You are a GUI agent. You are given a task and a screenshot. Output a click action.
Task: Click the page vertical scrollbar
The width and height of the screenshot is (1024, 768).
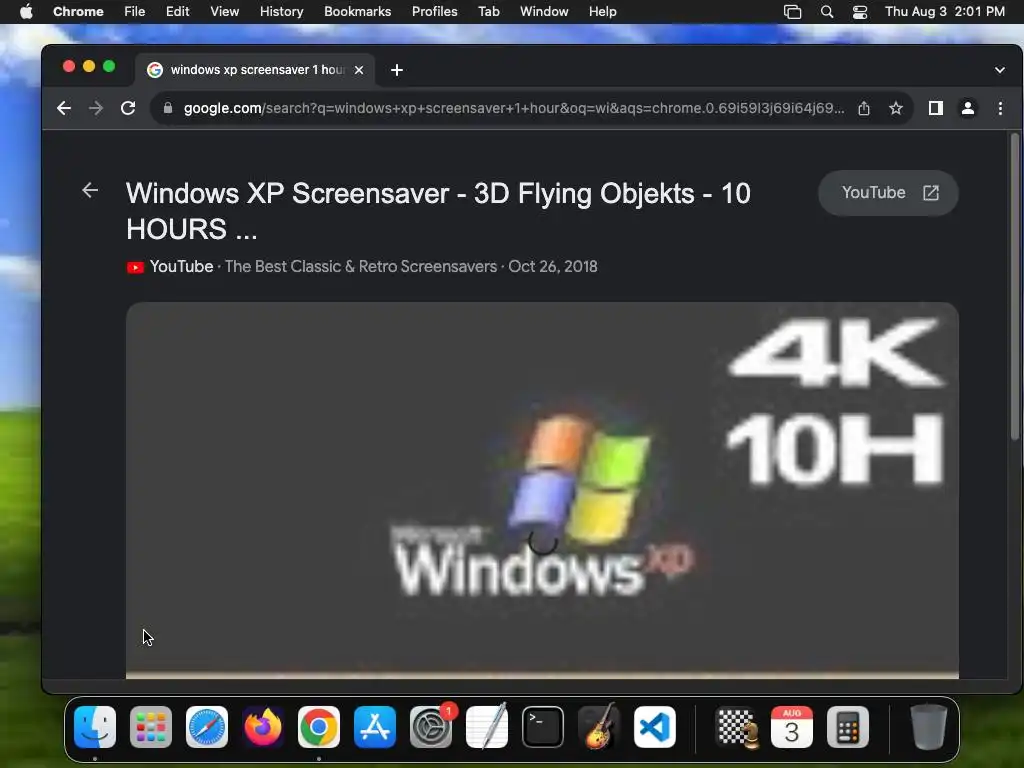[x=1015, y=287]
